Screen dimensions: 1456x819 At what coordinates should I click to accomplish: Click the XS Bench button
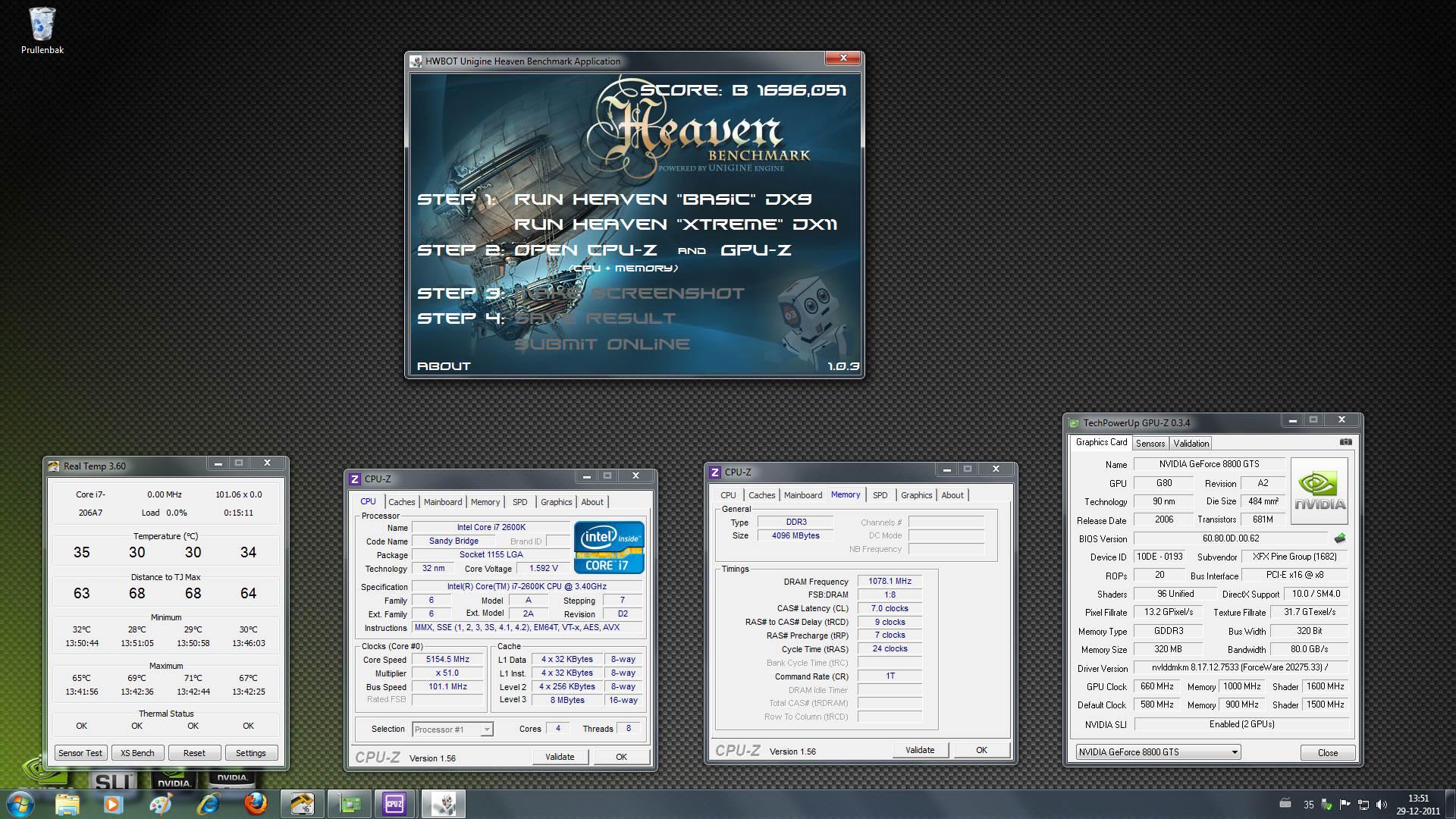click(137, 753)
